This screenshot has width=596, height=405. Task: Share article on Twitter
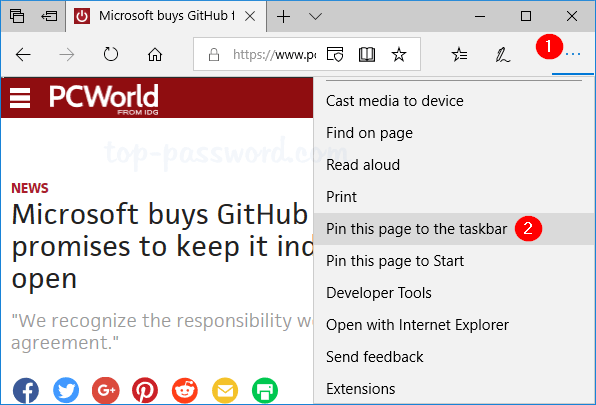[x=66, y=391]
